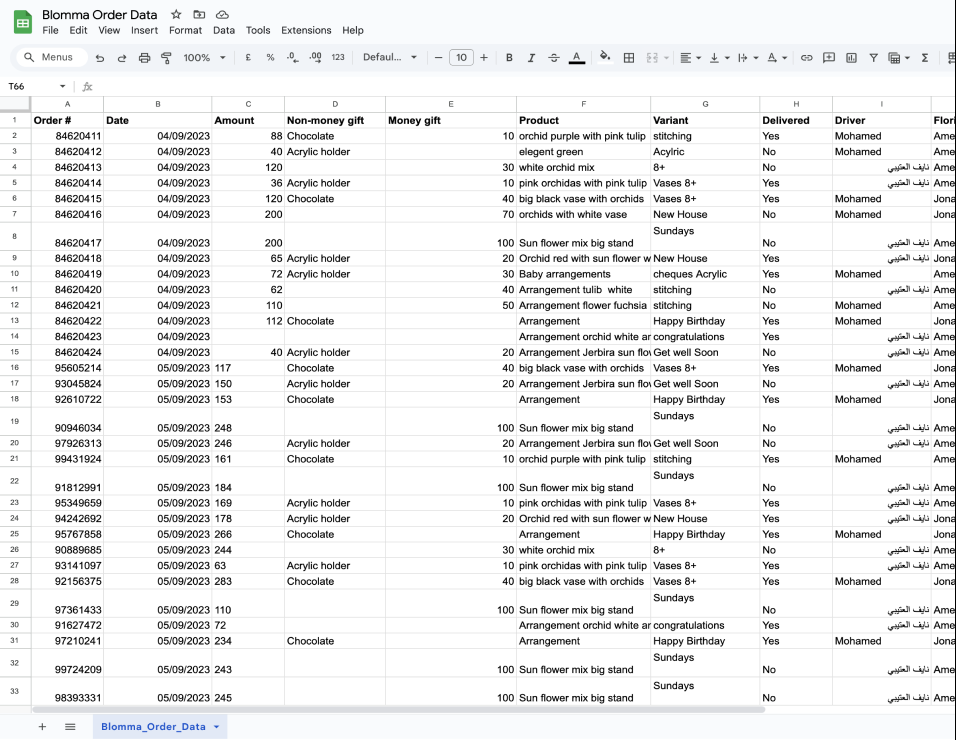The width and height of the screenshot is (956, 740).
Task: Open the fill color picker
Action: pyautogui.click(x=604, y=58)
